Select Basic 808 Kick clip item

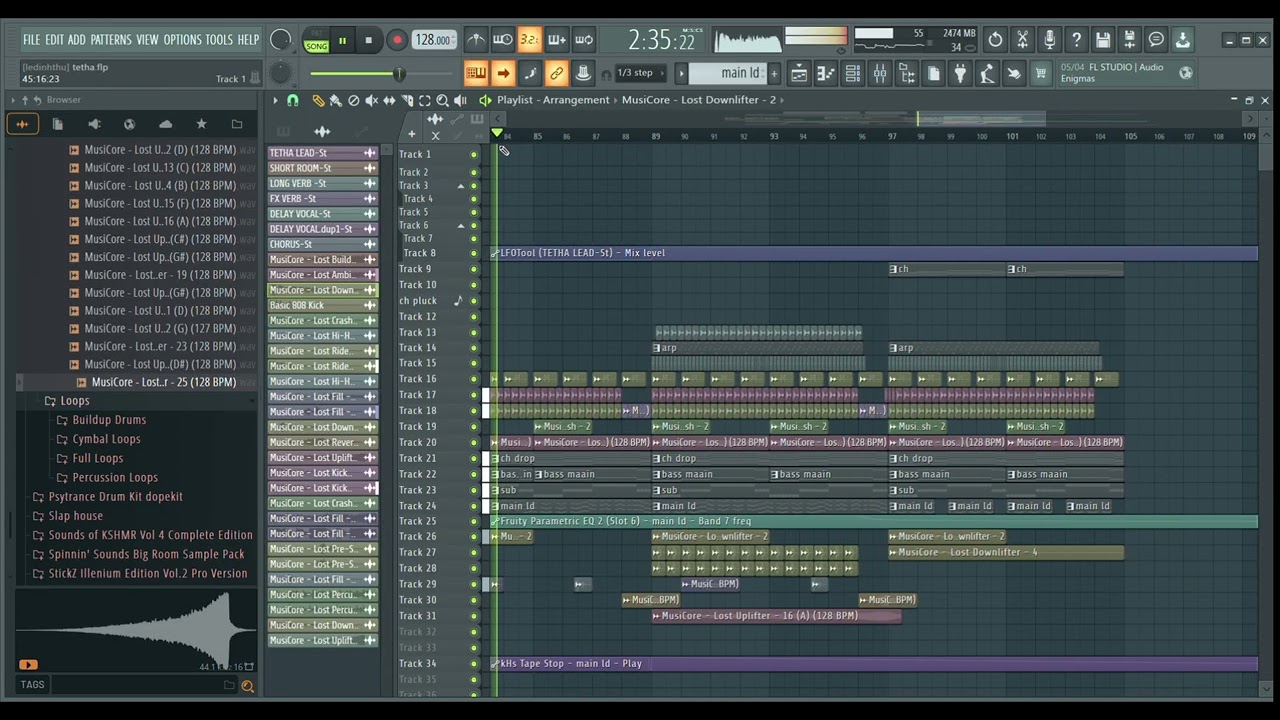coord(323,305)
